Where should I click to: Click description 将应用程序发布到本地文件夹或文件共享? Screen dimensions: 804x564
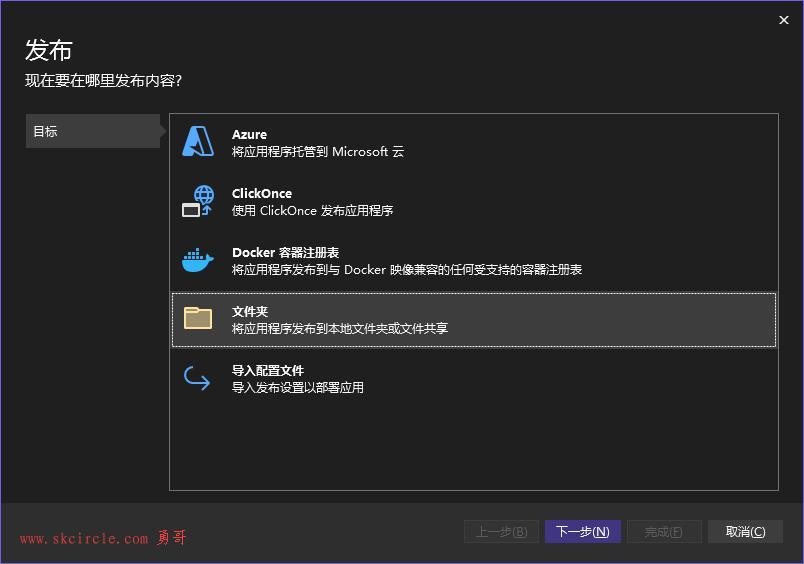(x=339, y=329)
